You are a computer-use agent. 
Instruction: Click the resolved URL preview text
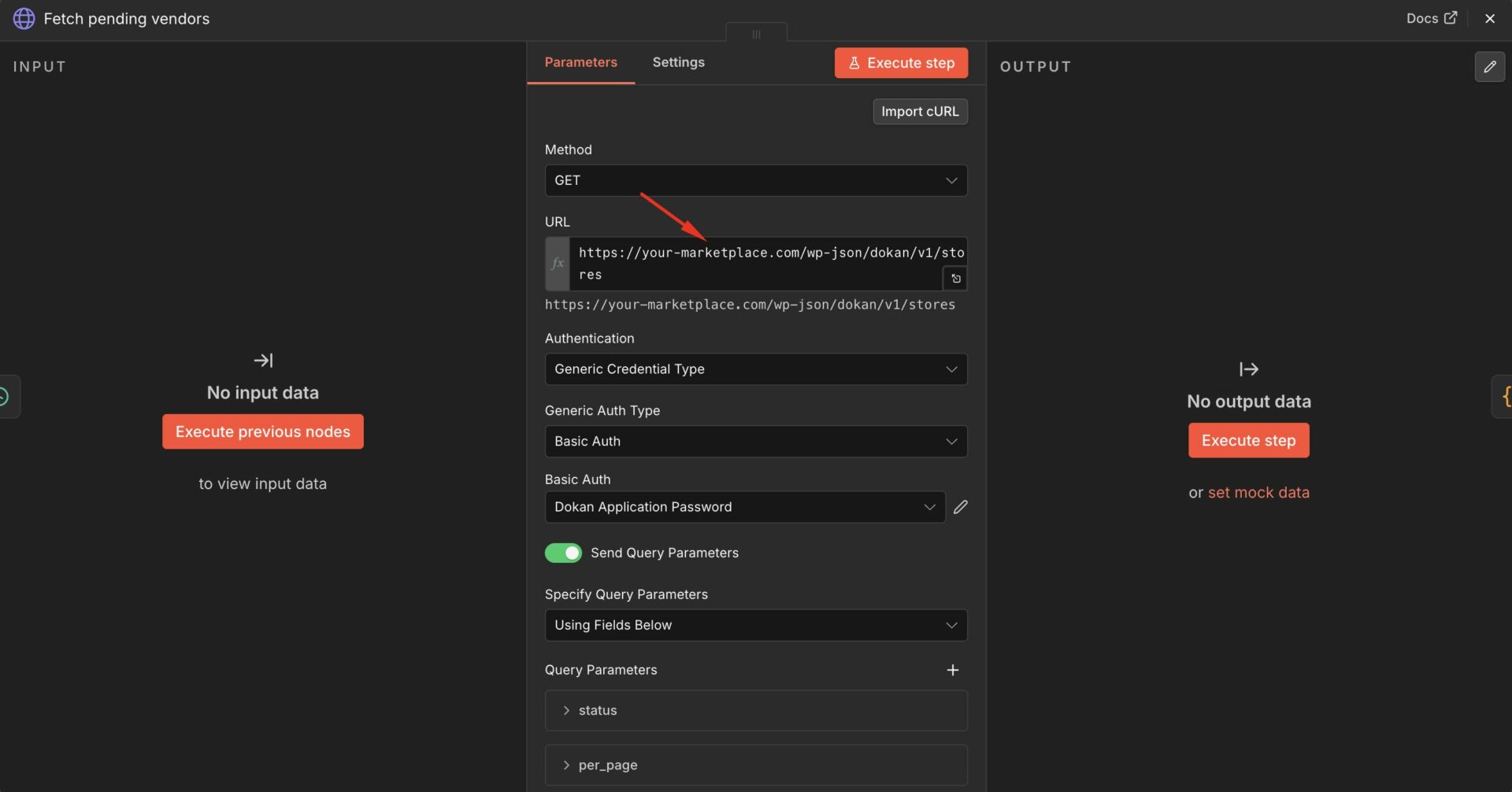pos(750,305)
